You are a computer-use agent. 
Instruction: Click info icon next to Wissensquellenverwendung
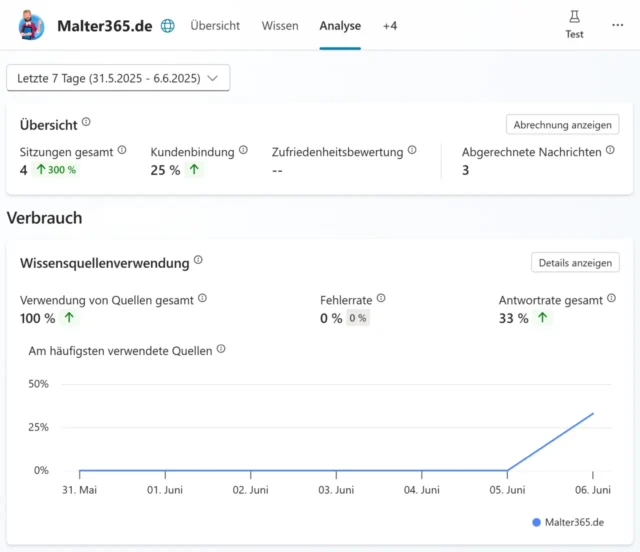[198, 261]
